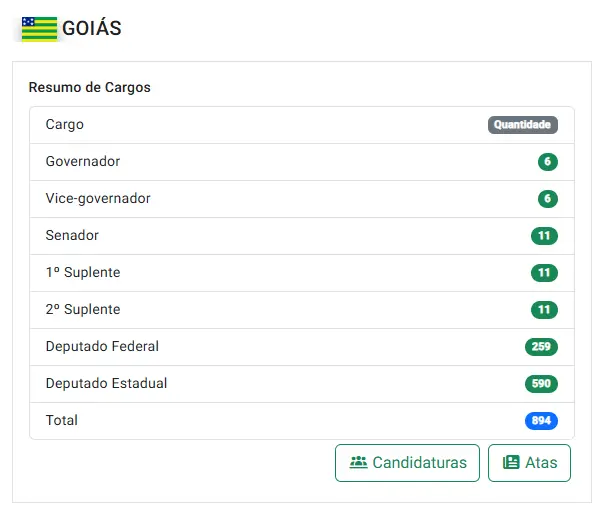Click the 2º Suplente count badge
This screenshot has width=600, height=507.
544,310
